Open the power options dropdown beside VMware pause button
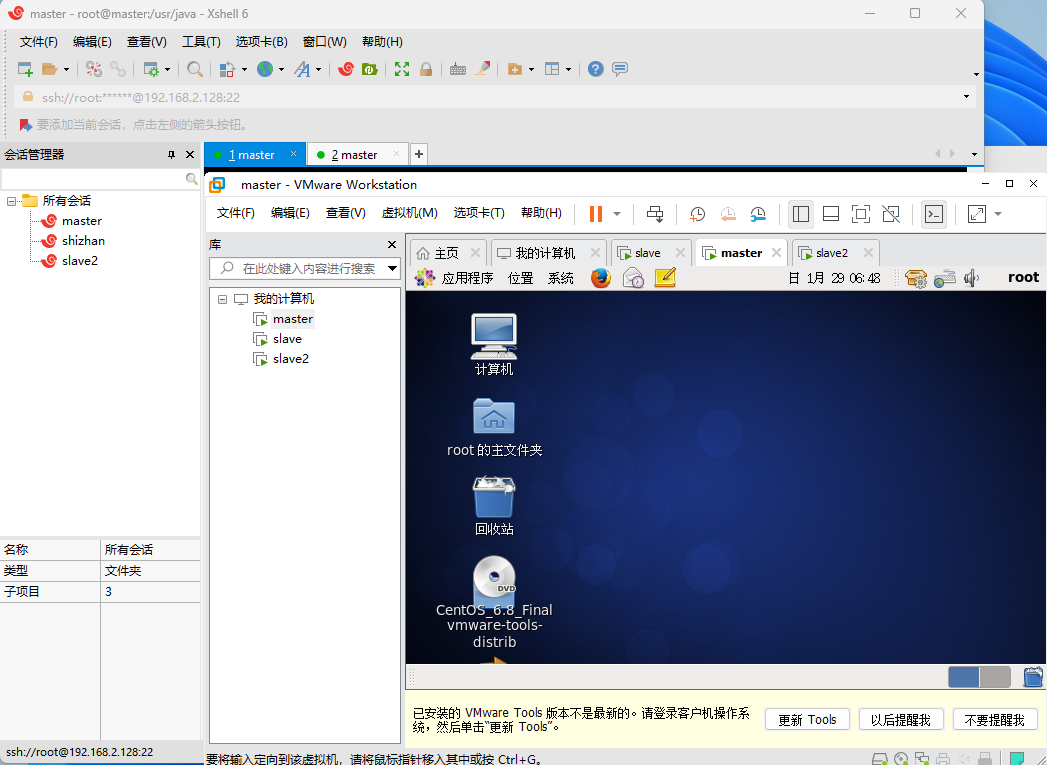This screenshot has height=765, width=1047. pos(617,214)
